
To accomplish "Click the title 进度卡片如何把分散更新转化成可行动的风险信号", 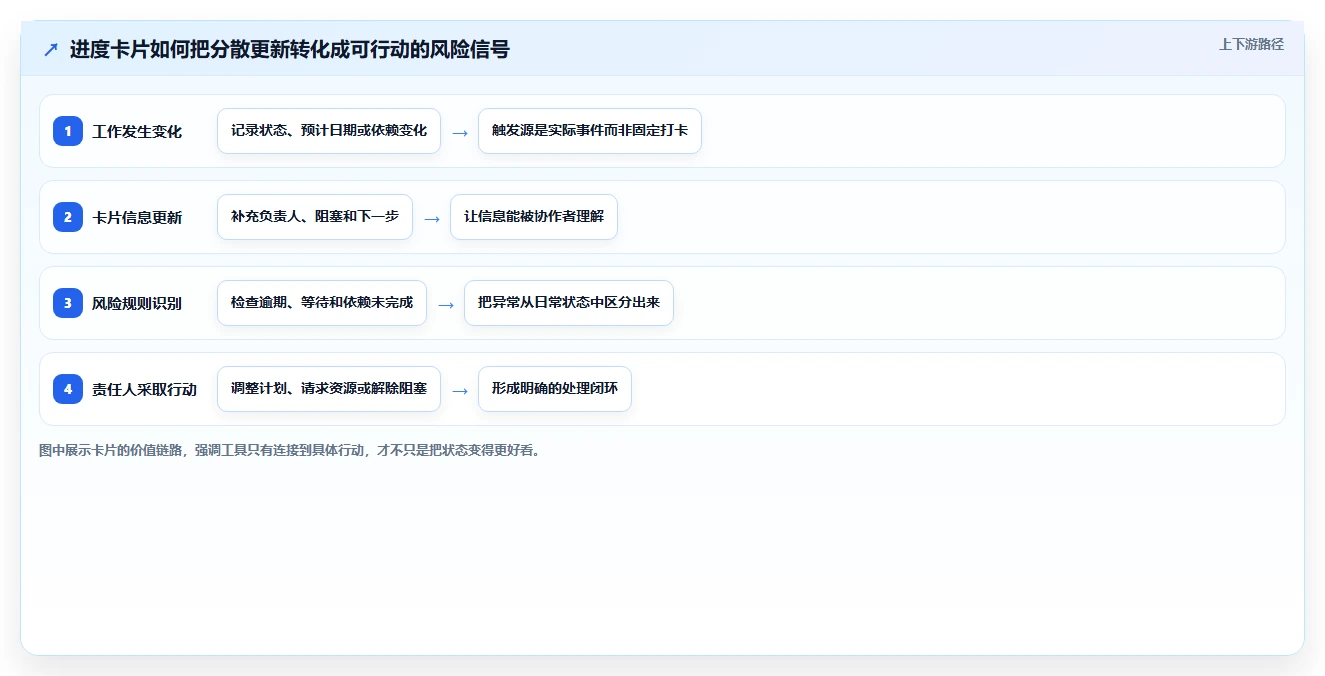I will (289, 50).
